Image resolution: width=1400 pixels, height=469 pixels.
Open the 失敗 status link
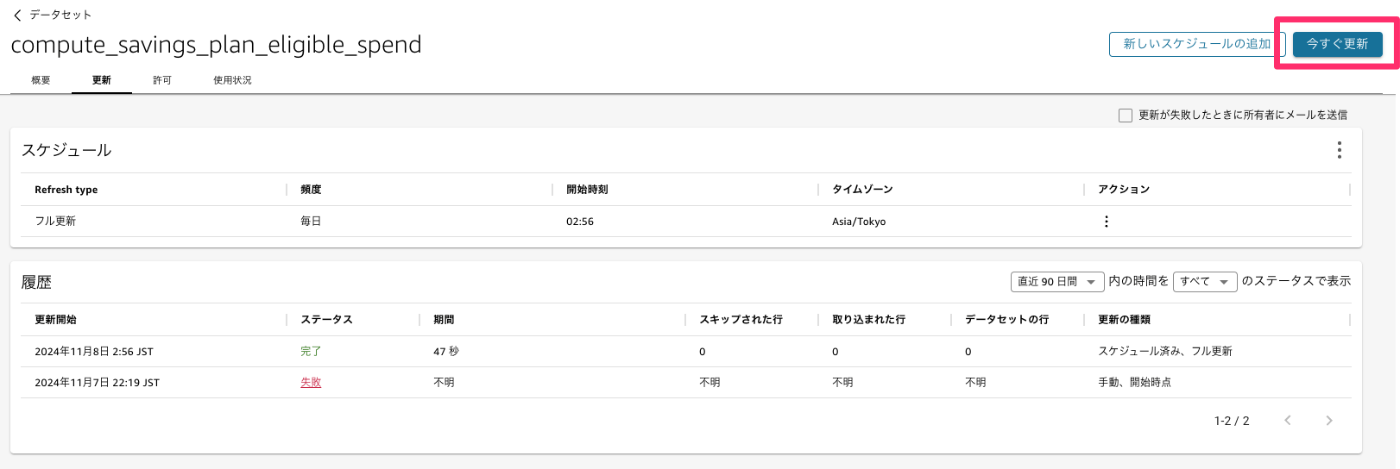[x=311, y=383]
